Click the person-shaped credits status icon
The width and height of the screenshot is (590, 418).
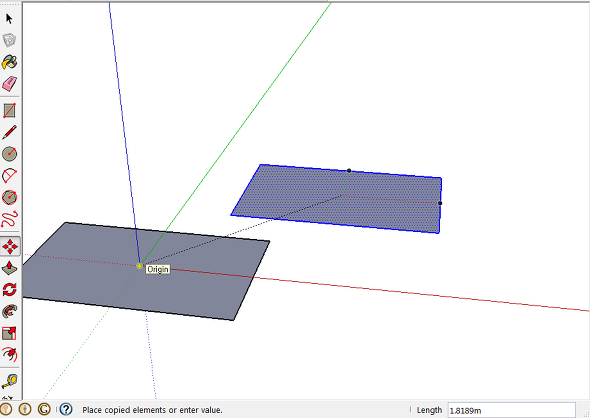click(25, 409)
